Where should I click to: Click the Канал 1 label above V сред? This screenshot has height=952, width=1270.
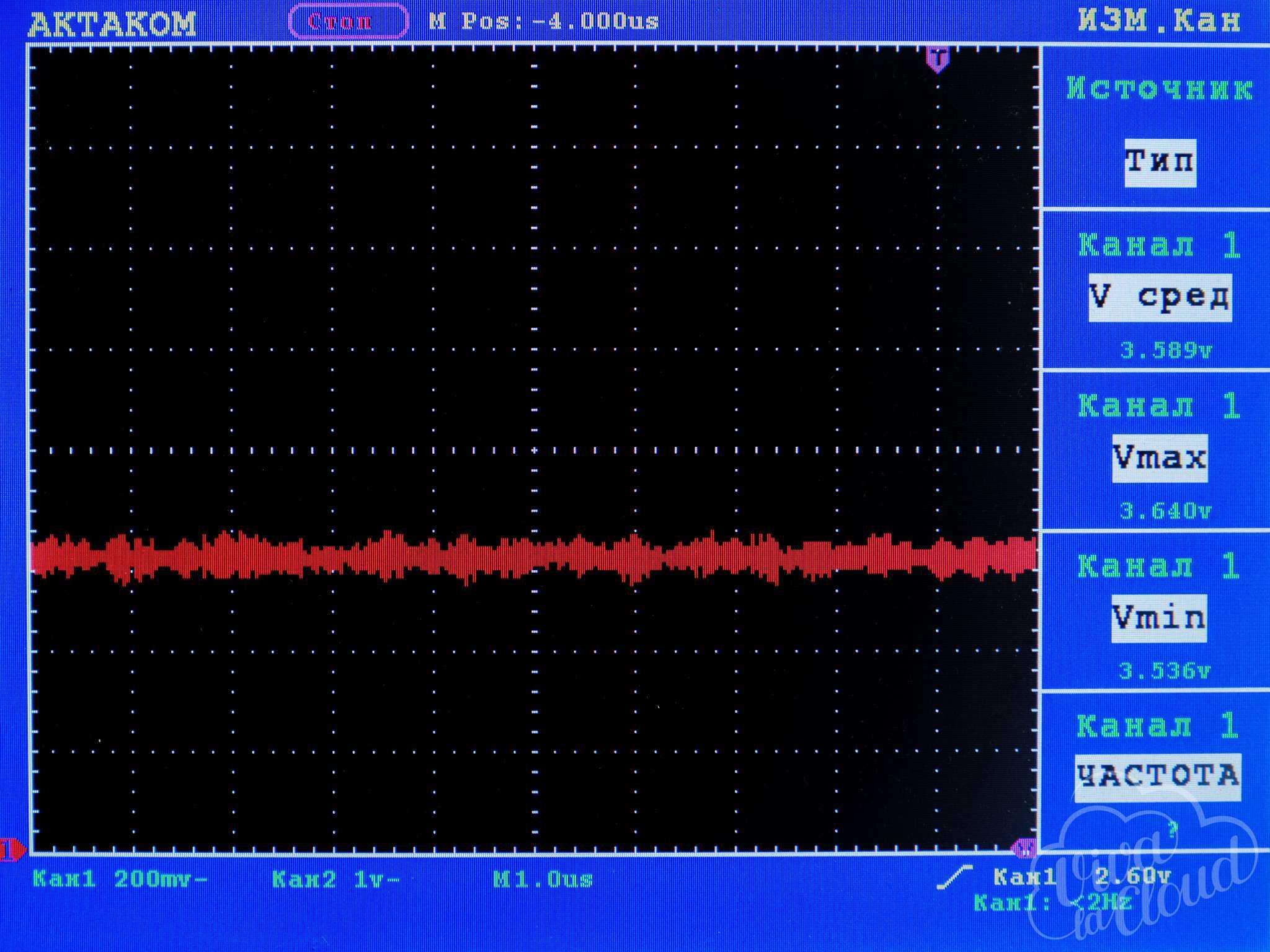coord(1159,245)
